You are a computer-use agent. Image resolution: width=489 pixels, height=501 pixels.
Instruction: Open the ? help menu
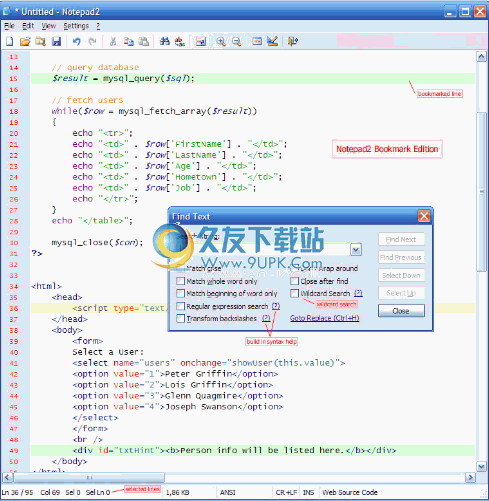point(98,26)
